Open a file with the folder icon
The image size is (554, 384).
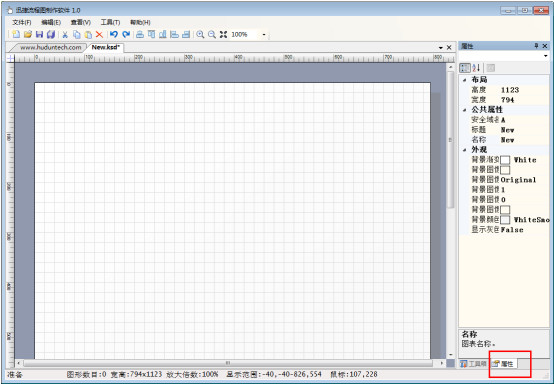[x=28, y=34]
